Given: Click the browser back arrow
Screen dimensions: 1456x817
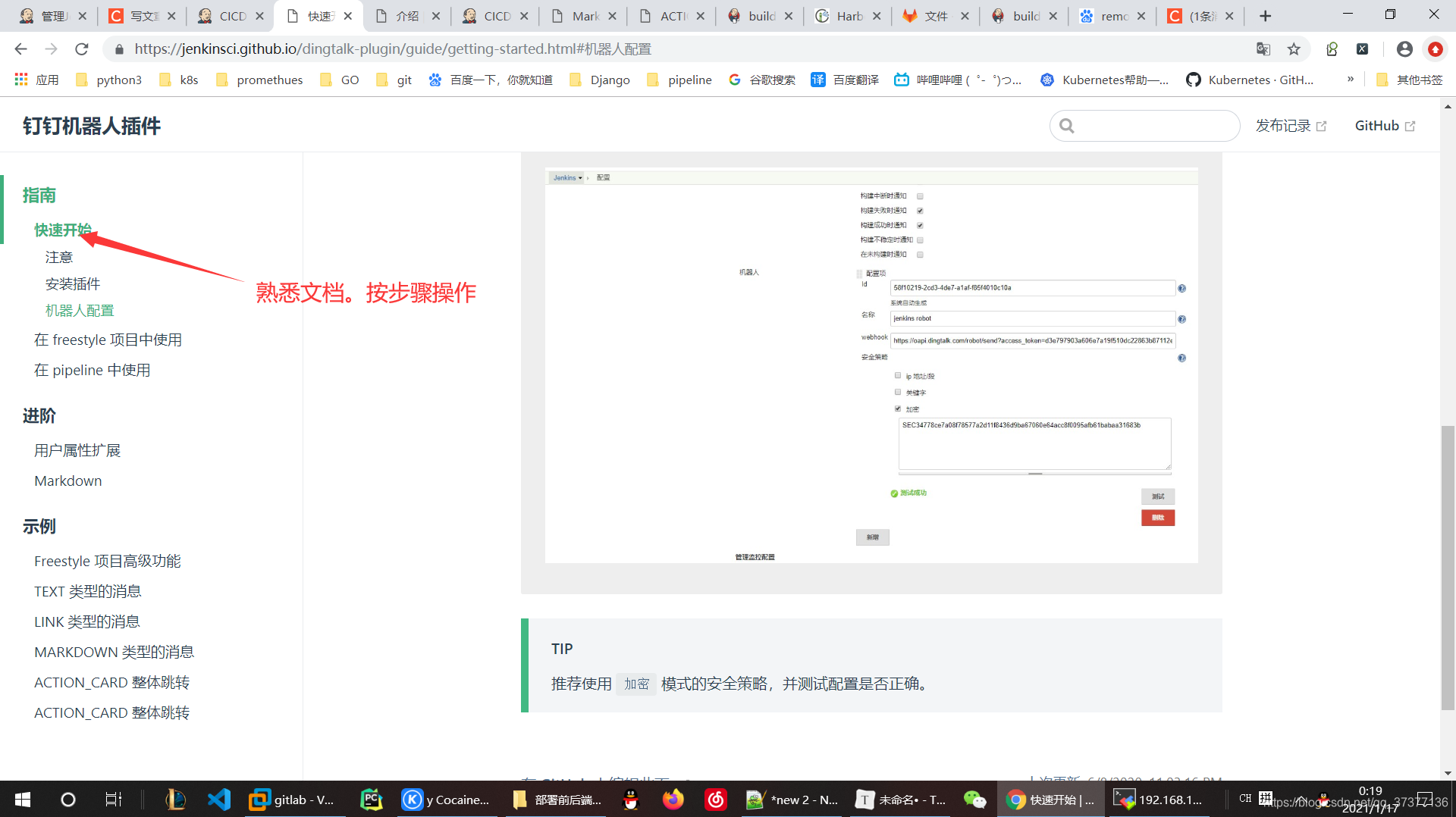Looking at the screenshot, I should (20, 49).
